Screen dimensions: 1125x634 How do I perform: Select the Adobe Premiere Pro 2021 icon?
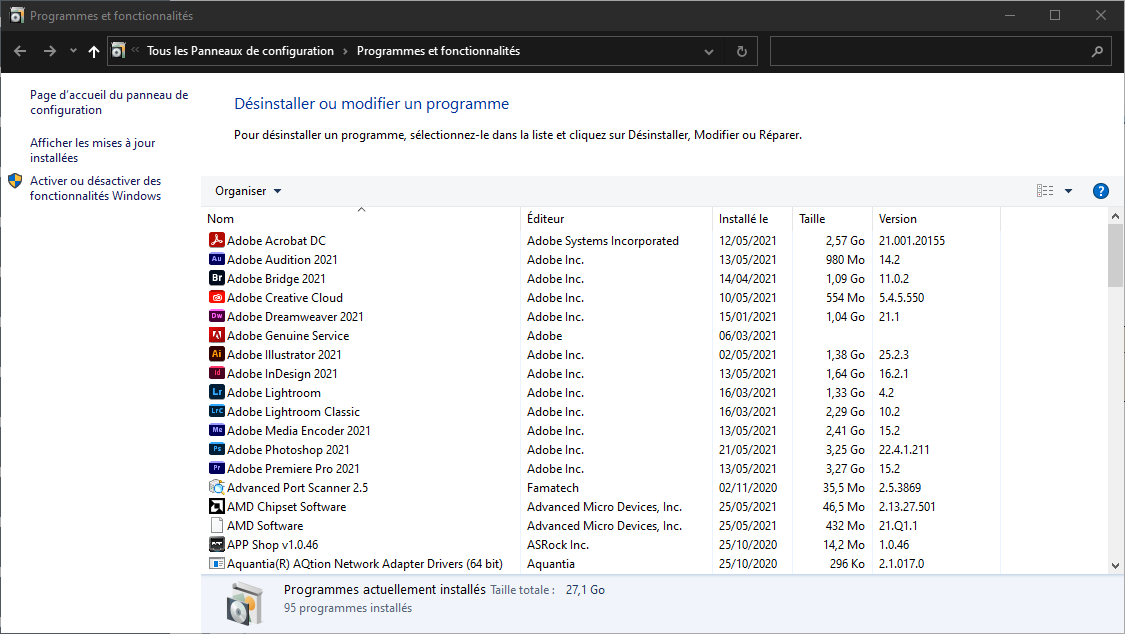click(217, 469)
